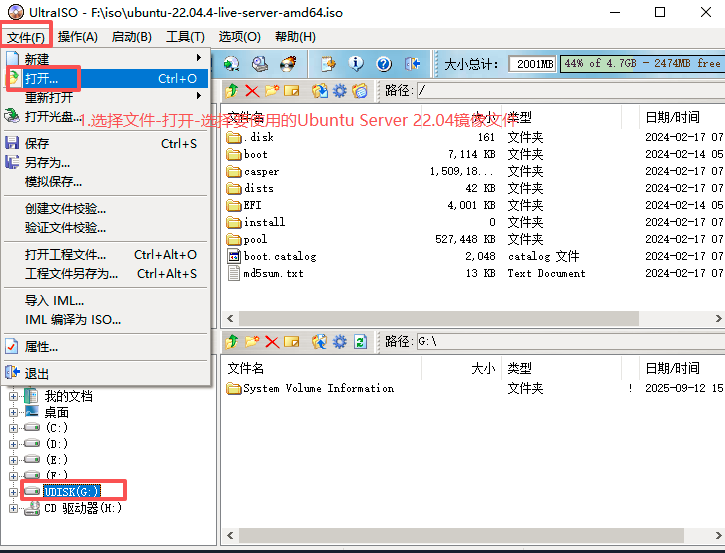This screenshot has width=725, height=553.
Task: Click the local pane horizontal scrollbar
Action: click(461, 535)
